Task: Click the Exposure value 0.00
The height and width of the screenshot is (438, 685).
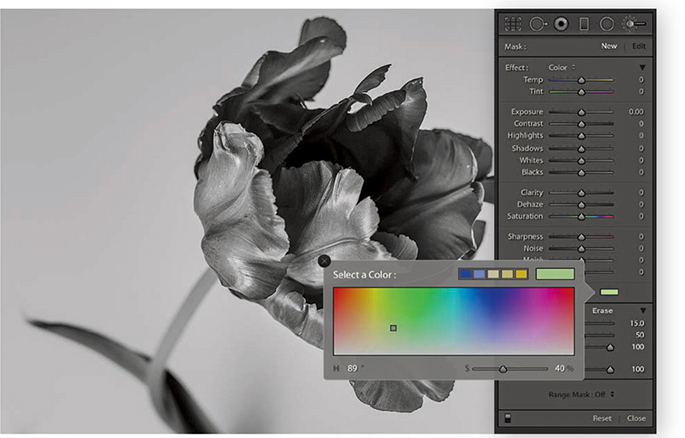Action: [x=636, y=112]
